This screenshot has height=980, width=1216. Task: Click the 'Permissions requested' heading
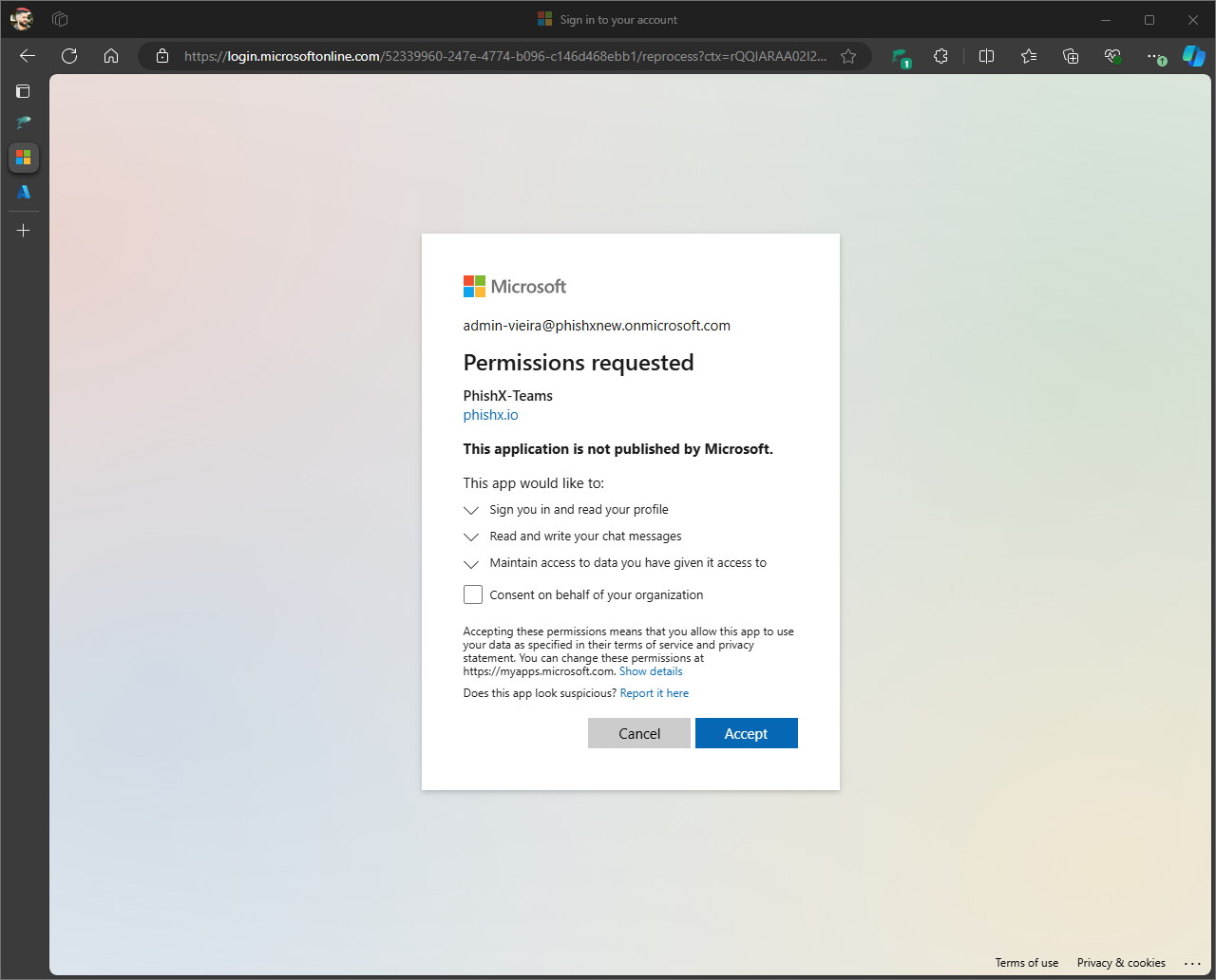[x=579, y=363]
